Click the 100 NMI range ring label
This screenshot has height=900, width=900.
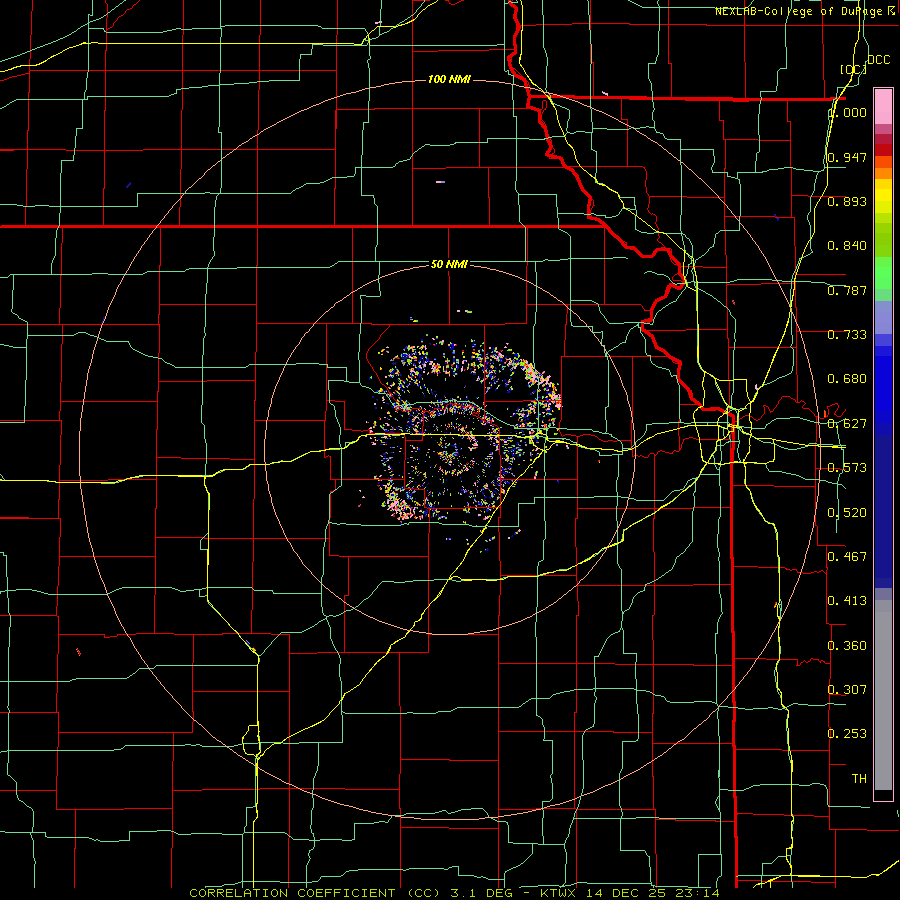click(449, 79)
